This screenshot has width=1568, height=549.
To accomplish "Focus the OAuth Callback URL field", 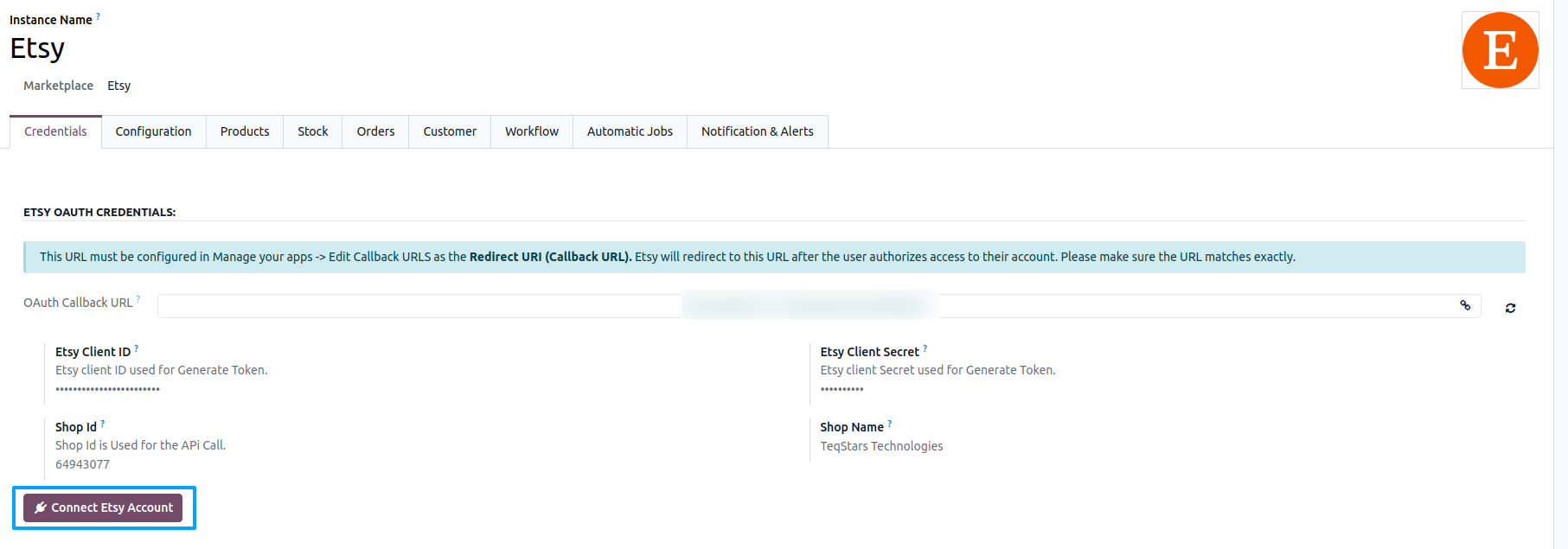I will [819, 306].
